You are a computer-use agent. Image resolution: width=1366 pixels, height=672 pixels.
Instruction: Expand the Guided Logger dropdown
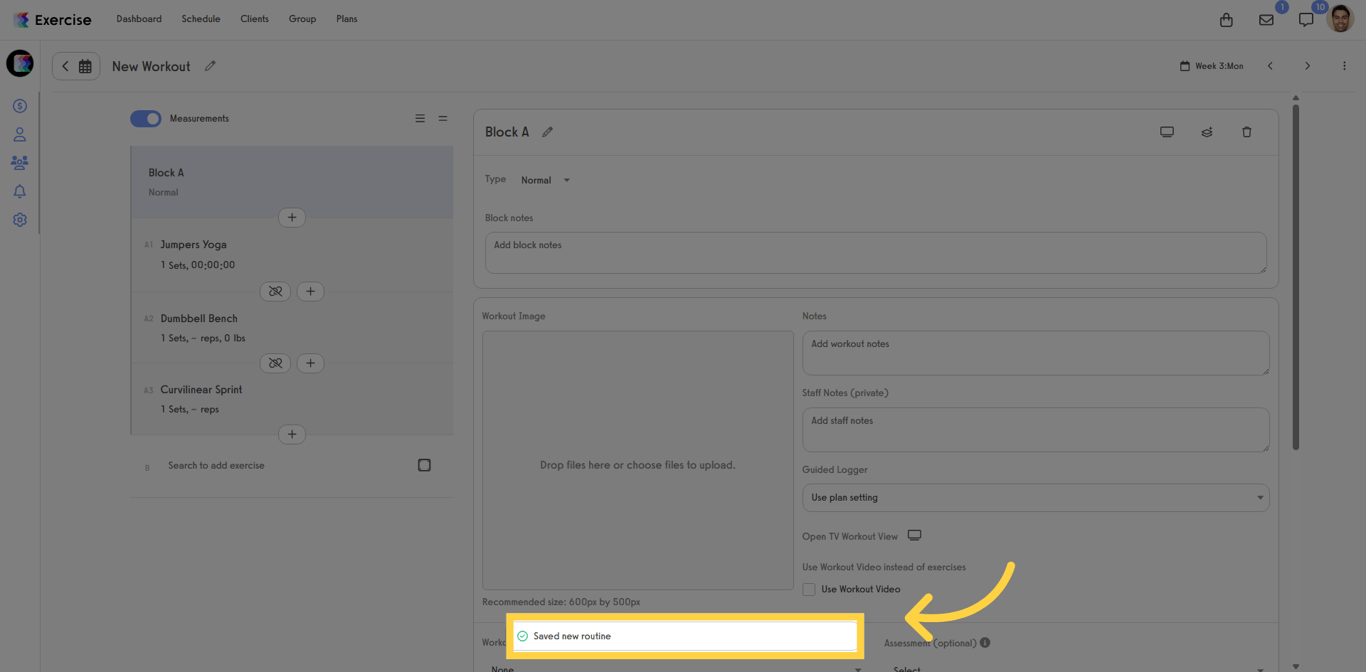pyautogui.click(x=1035, y=497)
